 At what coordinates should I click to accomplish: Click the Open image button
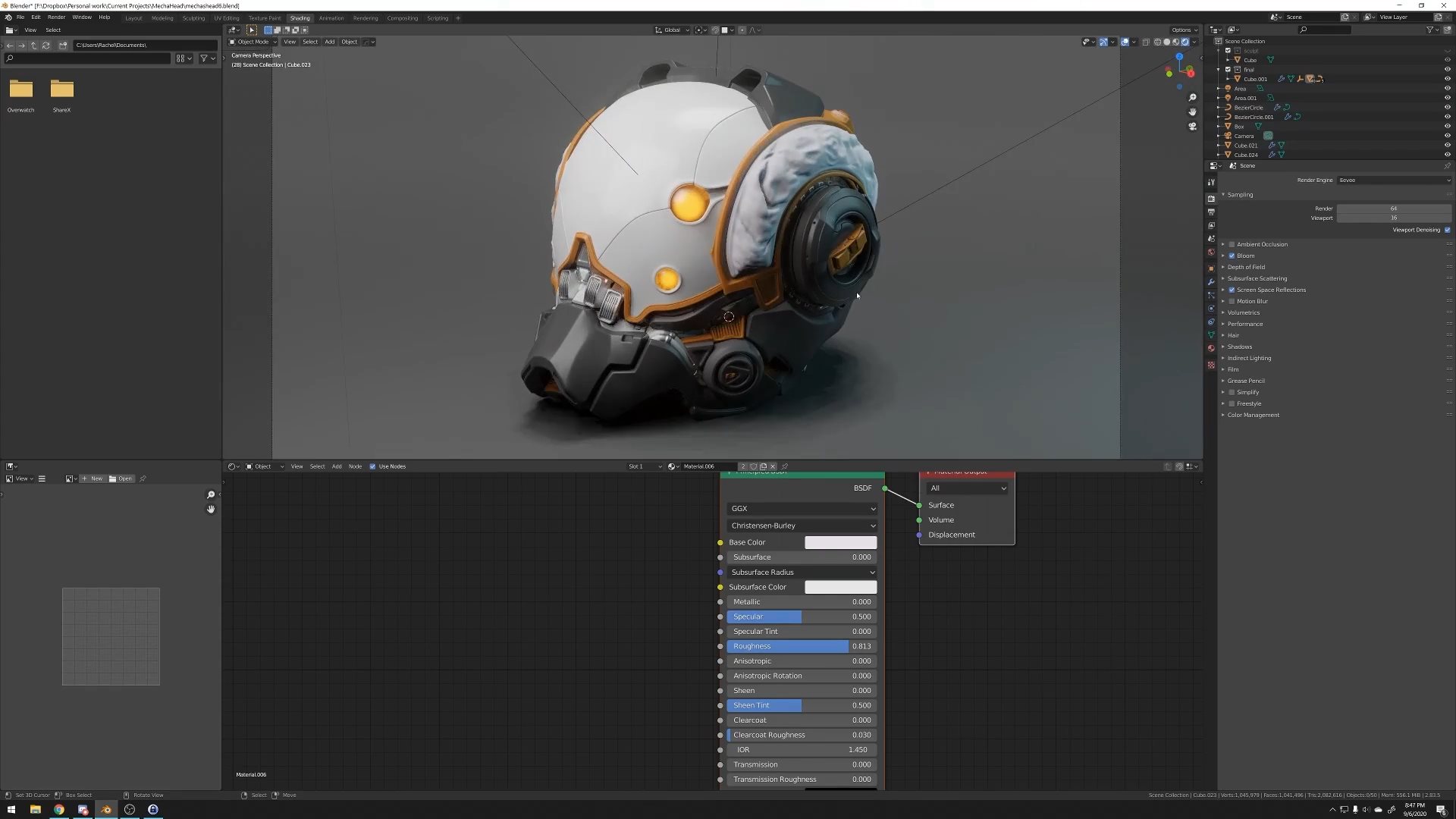click(x=121, y=479)
